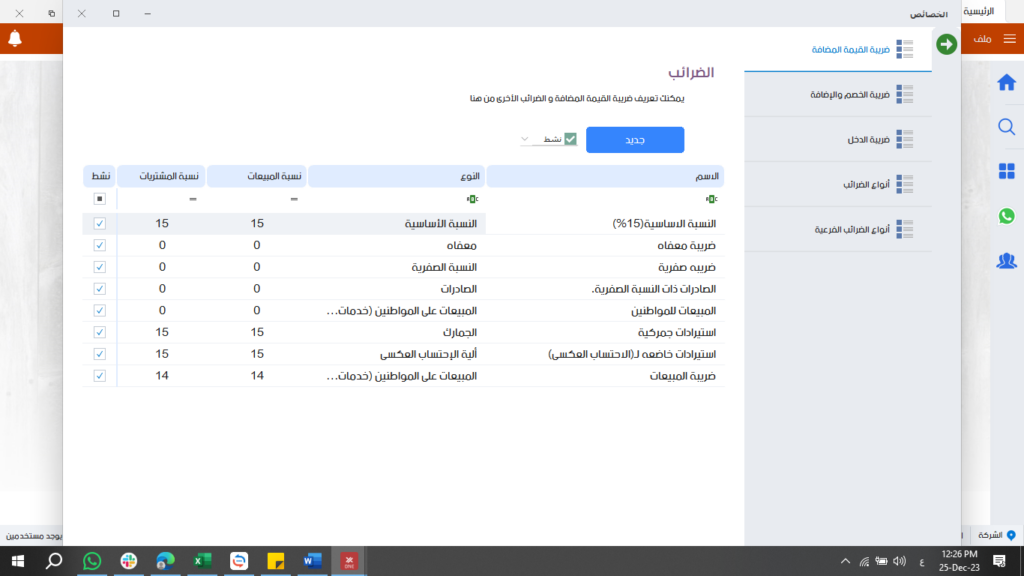The height and width of the screenshot is (576, 1024).
Task: Disable the active checkbox for الجمارك tax
Action: [x=99, y=332]
